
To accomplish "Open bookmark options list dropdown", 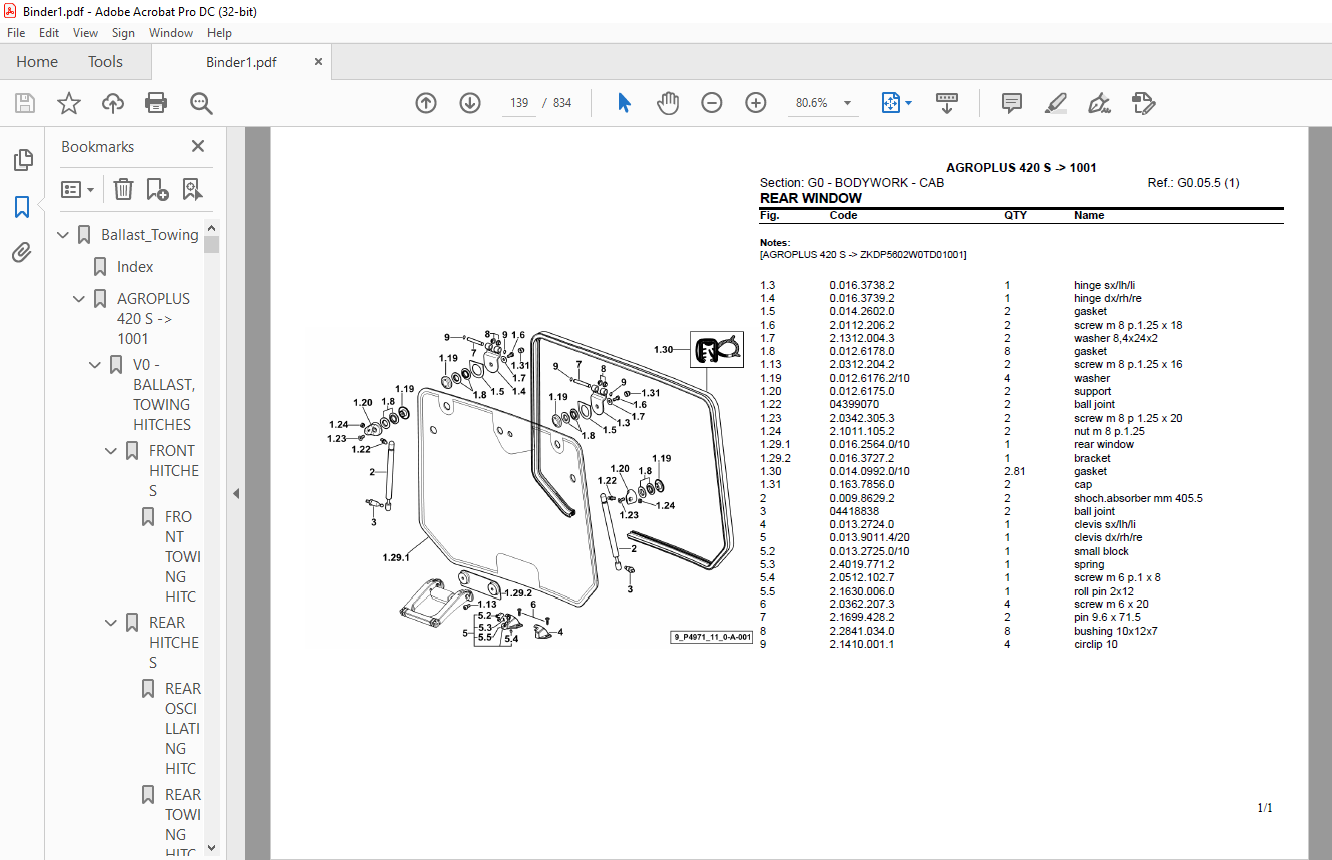I will (78, 189).
